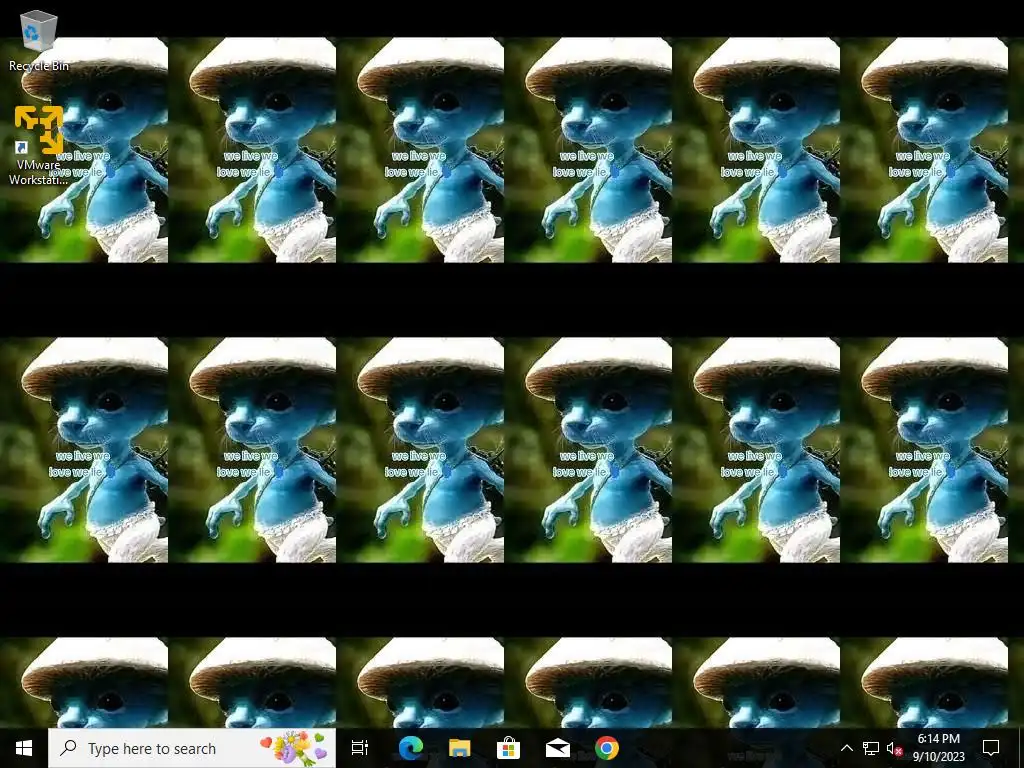1024x768 pixels.
Task: Open the Windows Start menu
Action: pyautogui.click(x=24, y=748)
